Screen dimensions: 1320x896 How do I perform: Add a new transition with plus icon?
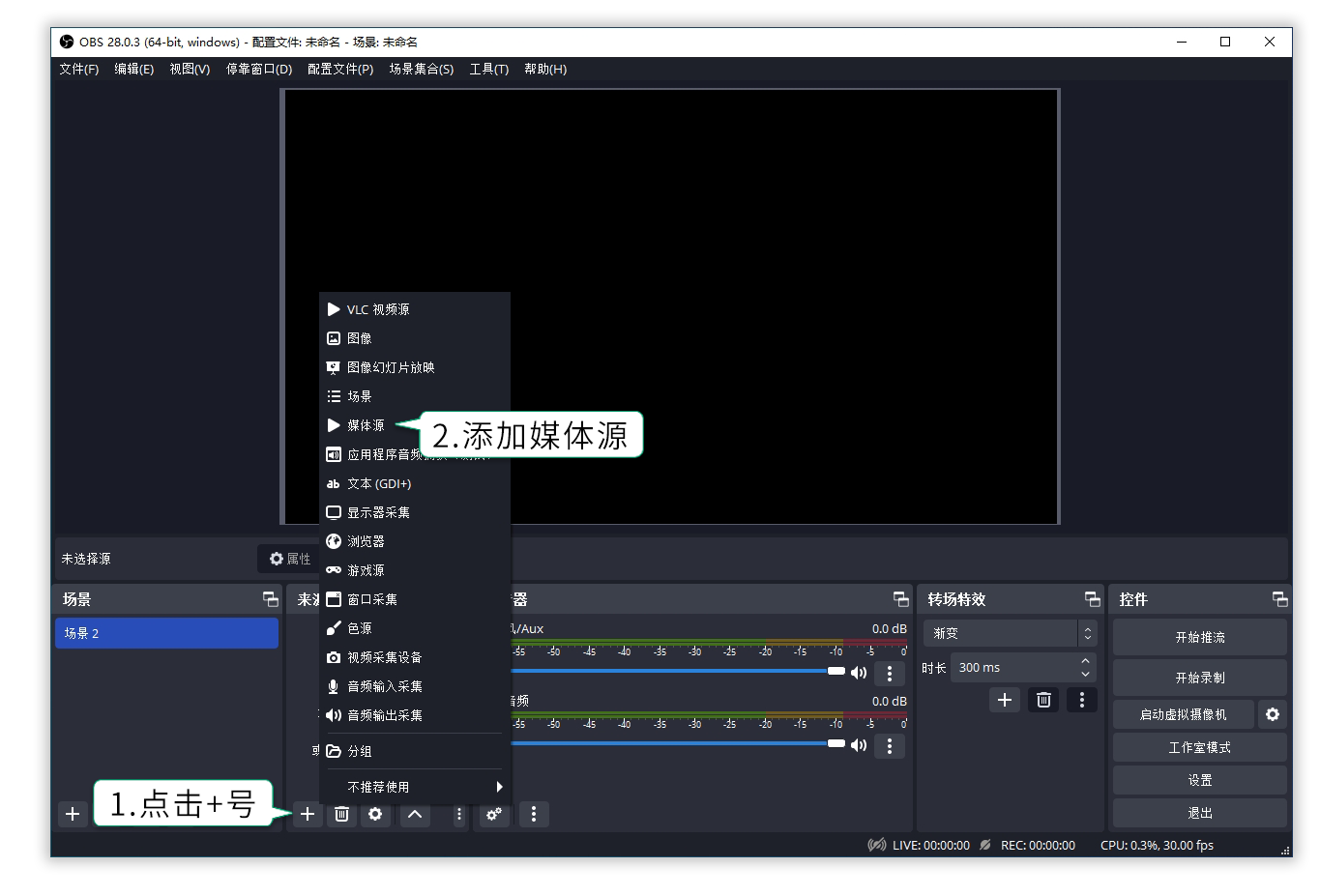(1005, 700)
